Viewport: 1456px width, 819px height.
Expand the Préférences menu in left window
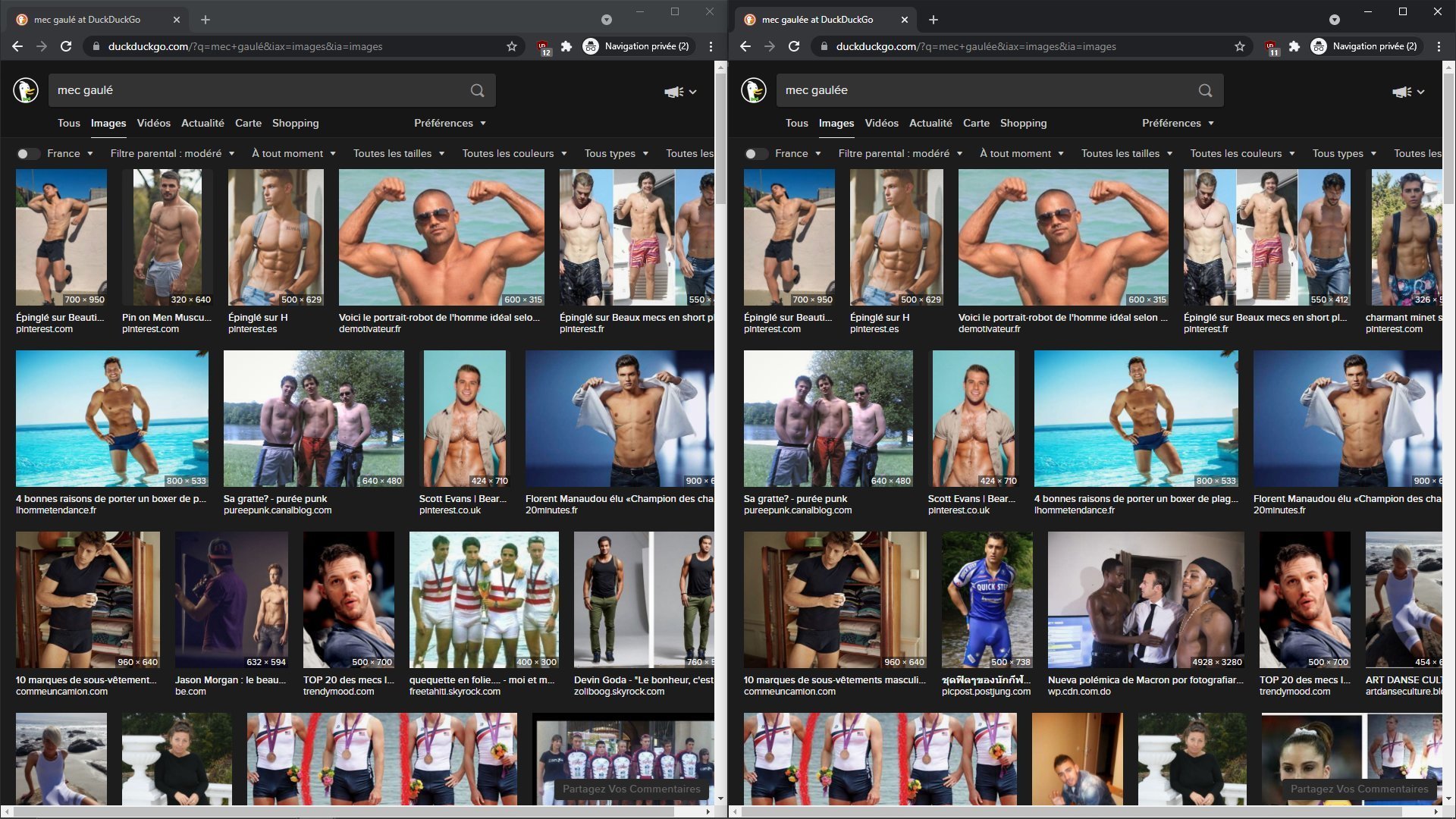point(450,123)
